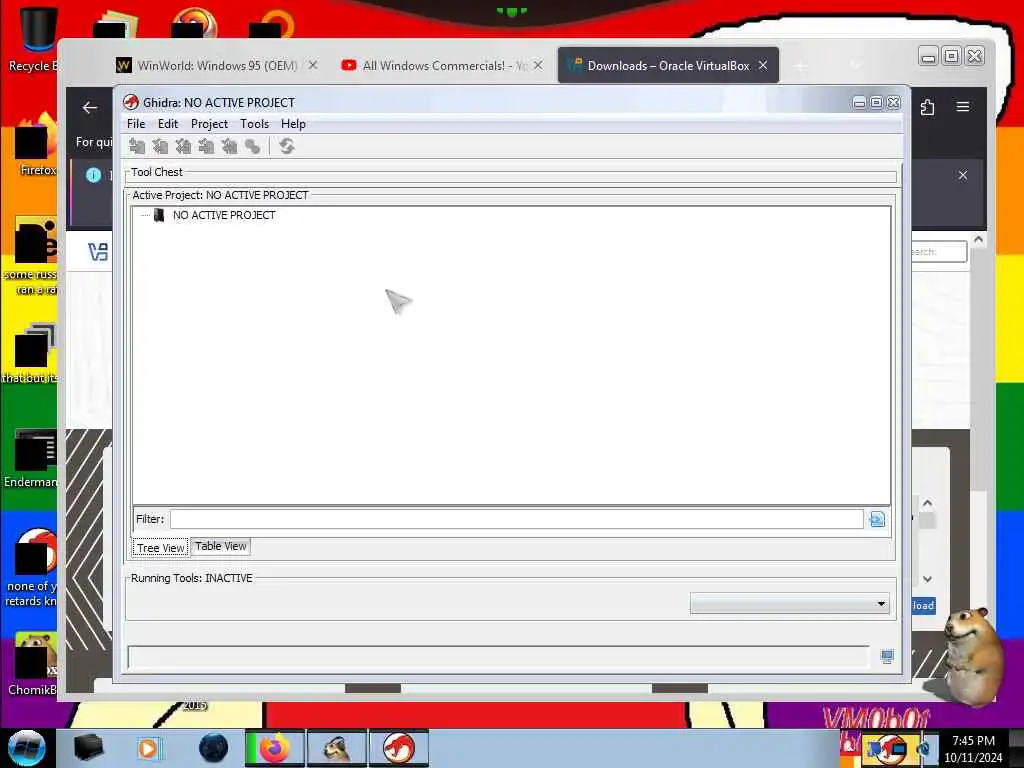Select the ChomikB desktop icon

click(x=33, y=664)
